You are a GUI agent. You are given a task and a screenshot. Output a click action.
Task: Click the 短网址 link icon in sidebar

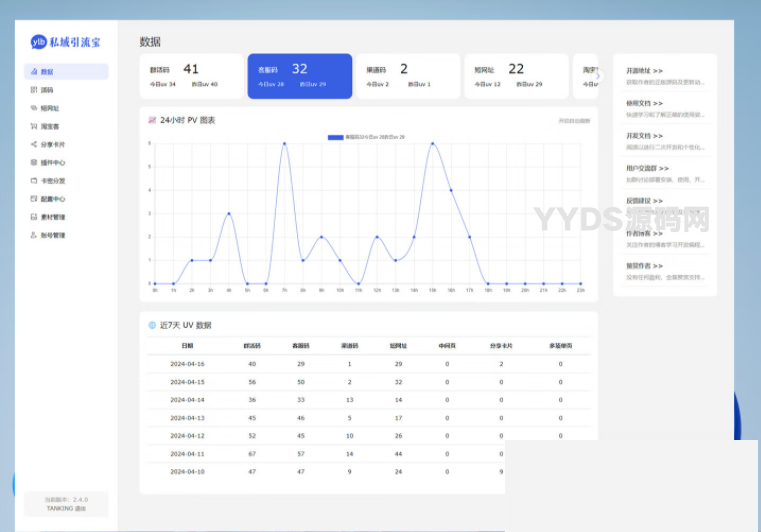tap(34, 108)
